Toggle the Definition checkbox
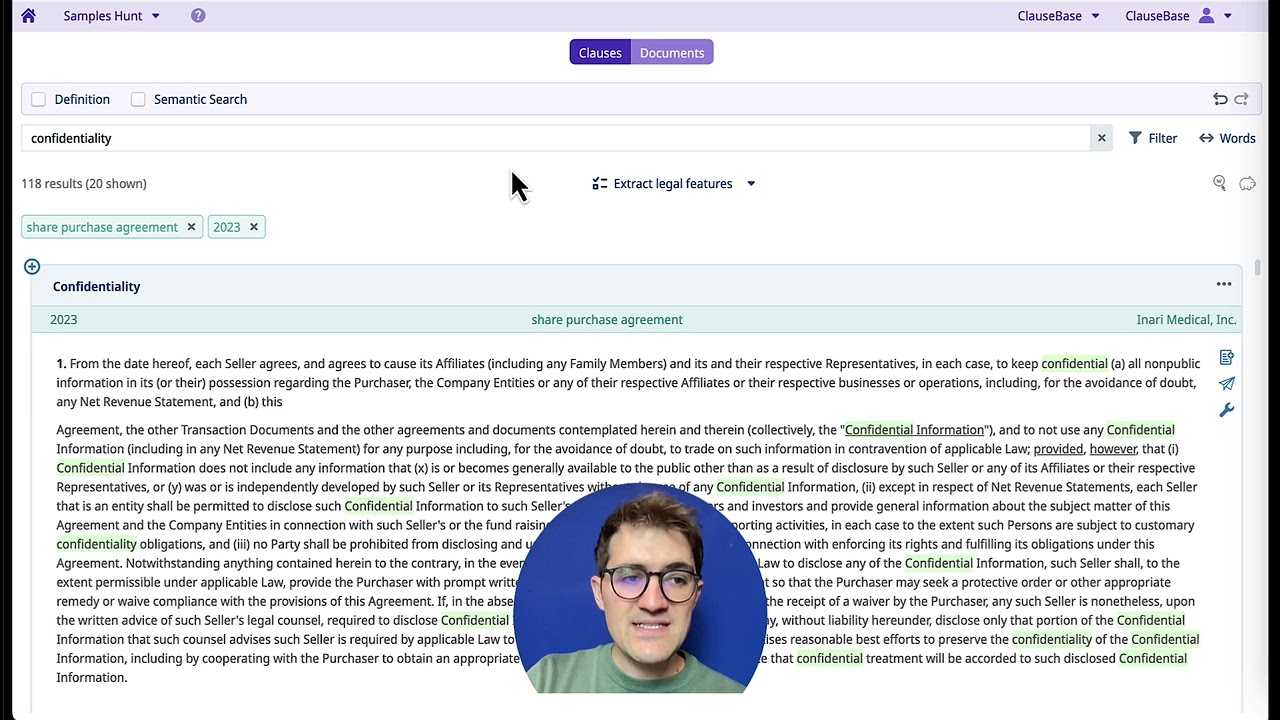 pyautogui.click(x=38, y=99)
